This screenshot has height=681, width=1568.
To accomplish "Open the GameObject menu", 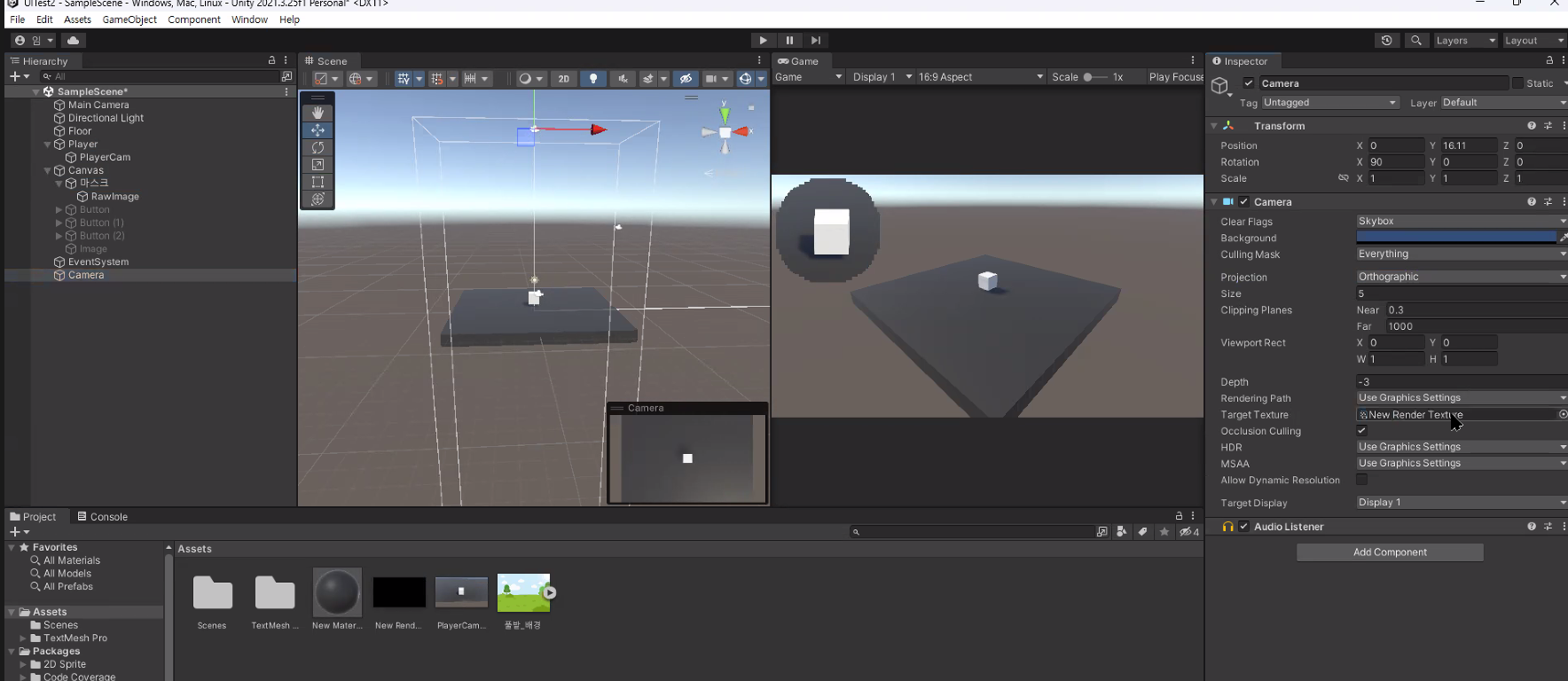I will click(129, 20).
